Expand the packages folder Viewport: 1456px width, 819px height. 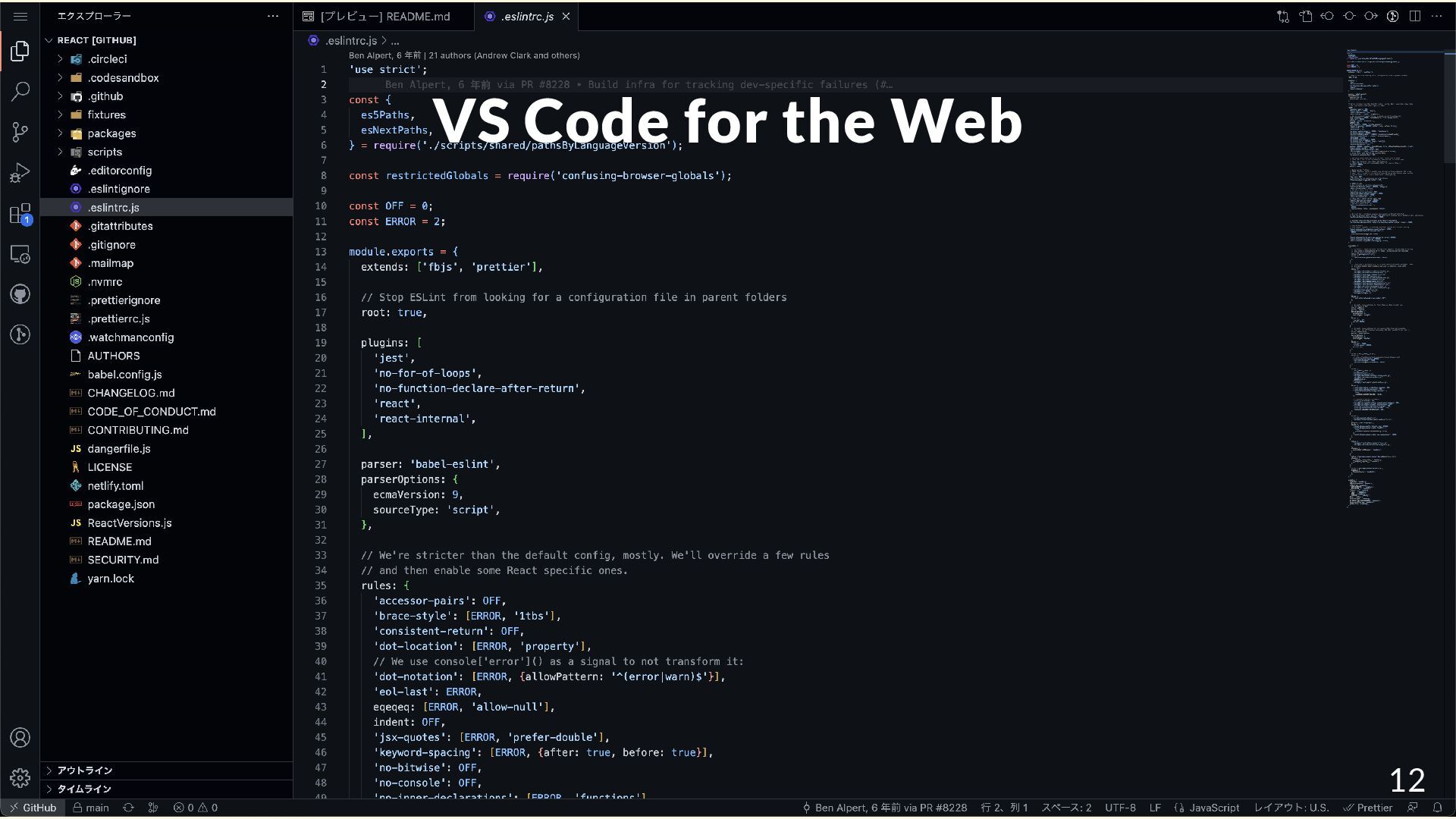111,133
